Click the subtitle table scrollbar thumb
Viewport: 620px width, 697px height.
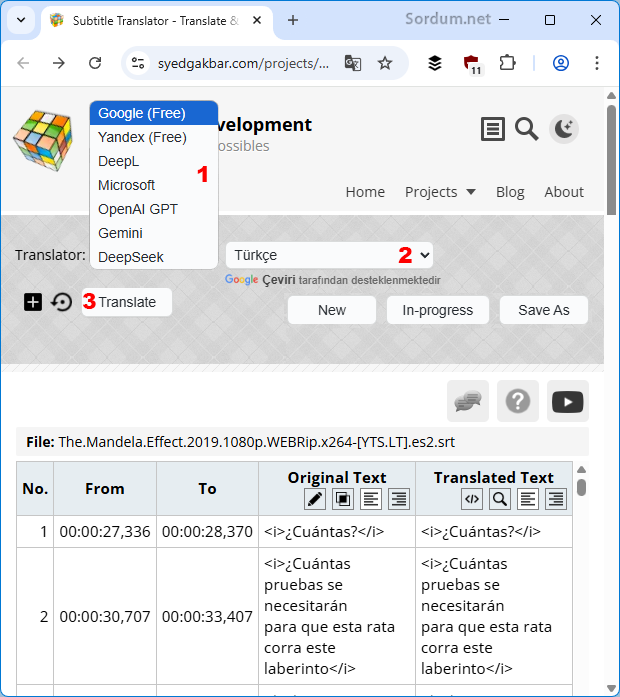581,487
